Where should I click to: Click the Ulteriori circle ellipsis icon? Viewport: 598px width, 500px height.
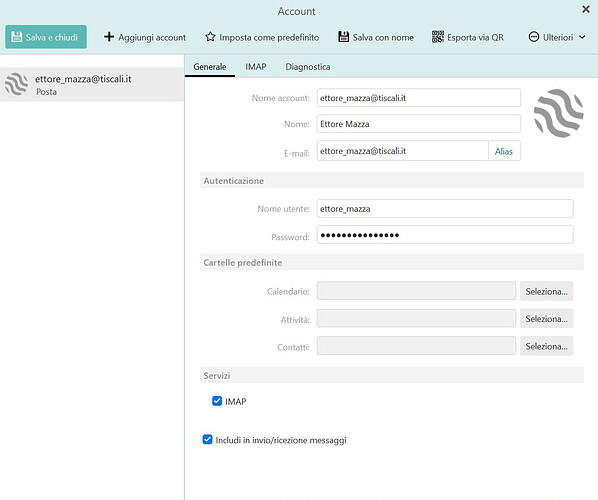pos(534,37)
